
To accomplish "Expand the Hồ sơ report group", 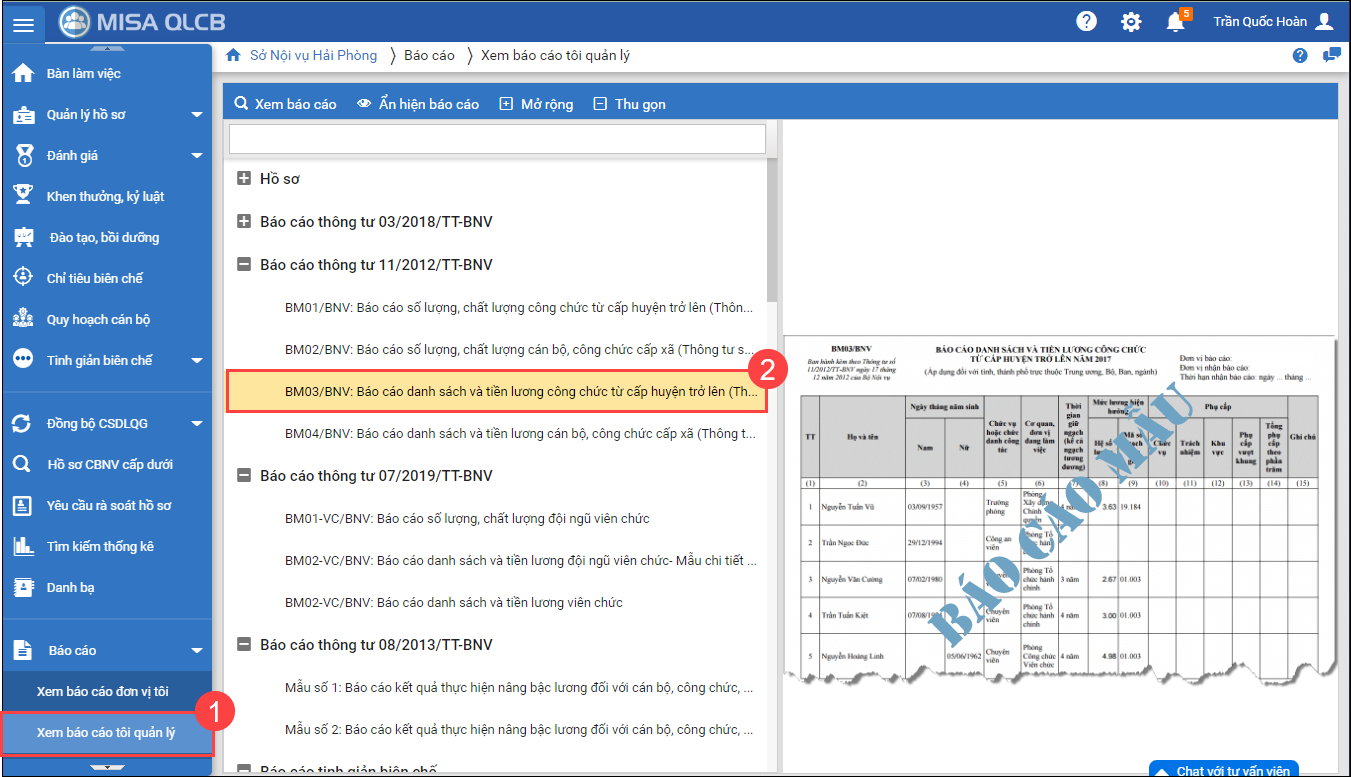I will 243,179.
